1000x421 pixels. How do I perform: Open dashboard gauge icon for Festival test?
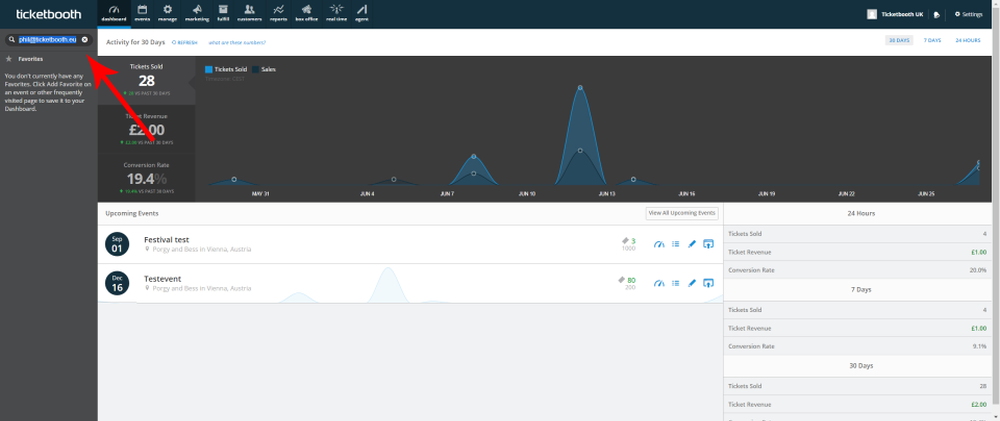(x=659, y=244)
